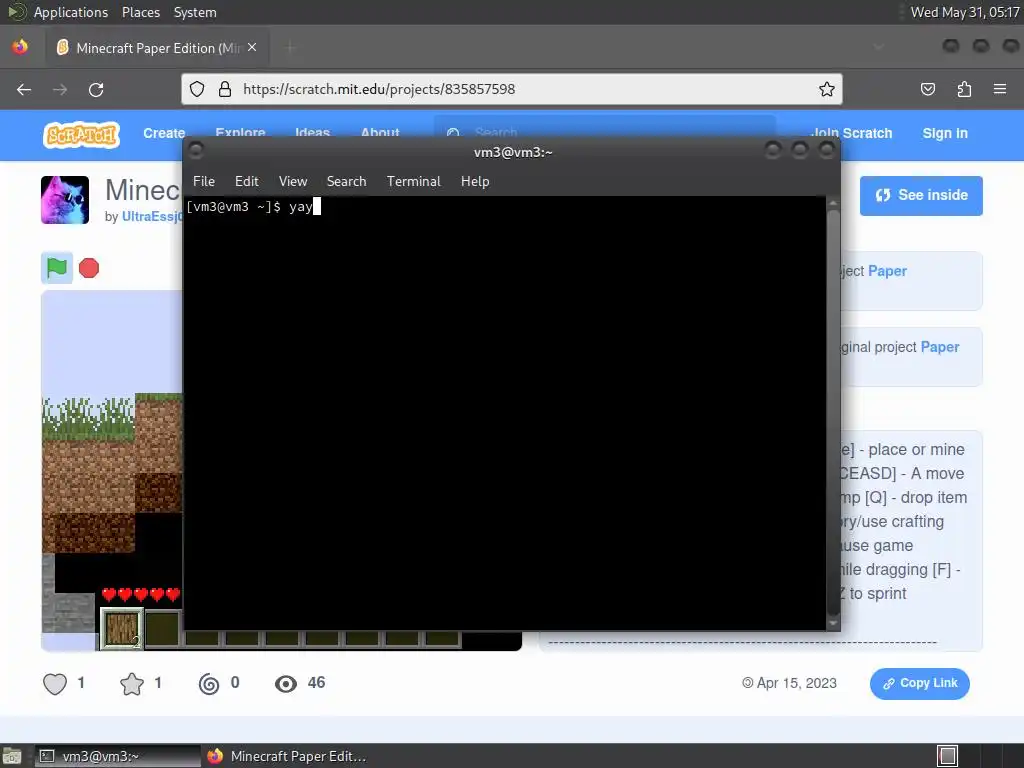Click the padlock site security icon
Screen dimensions: 1024x768
(225, 89)
